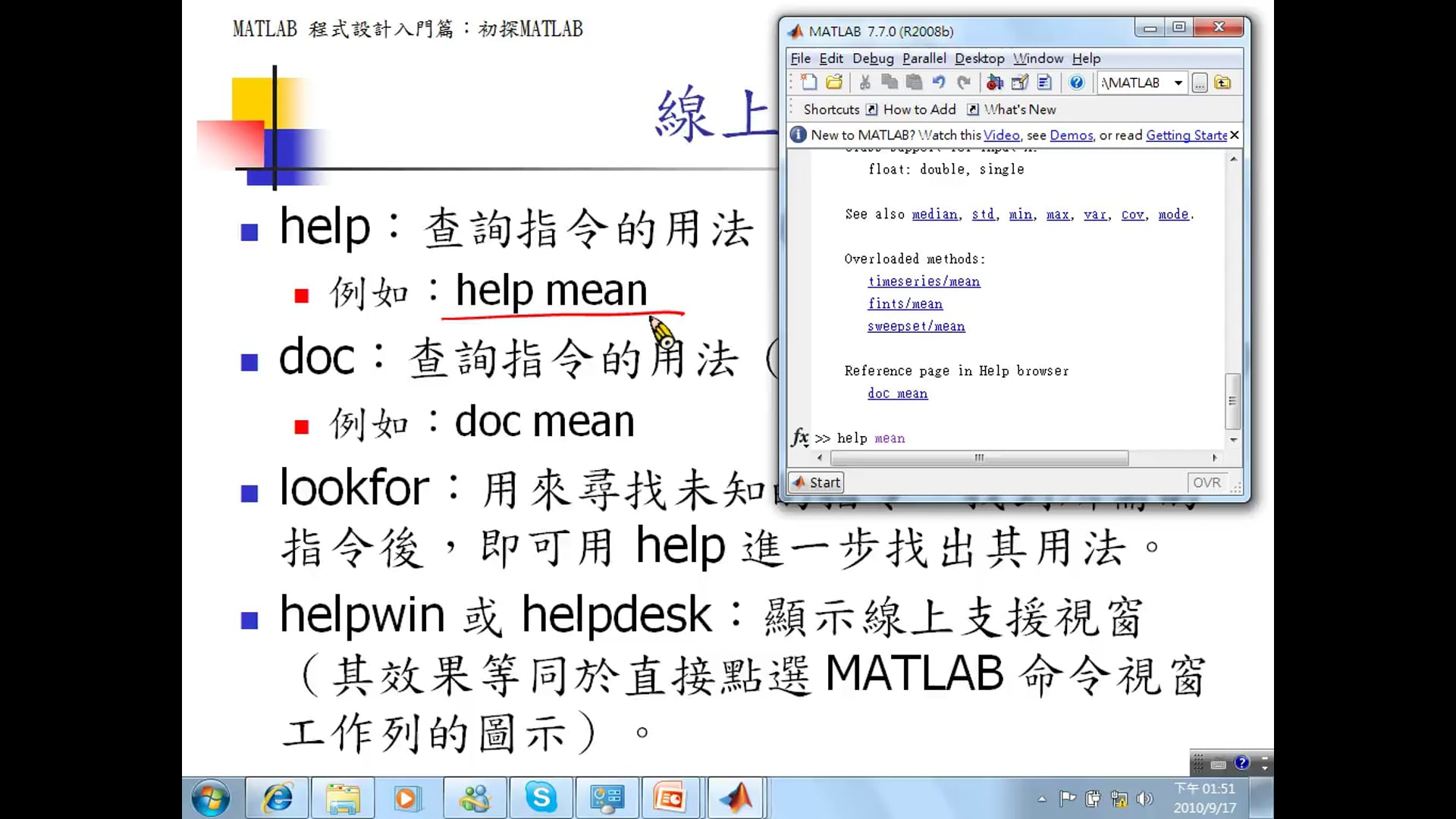The image size is (1456, 819).
Task: Click the Open file folder icon
Action: [x=834, y=83]
